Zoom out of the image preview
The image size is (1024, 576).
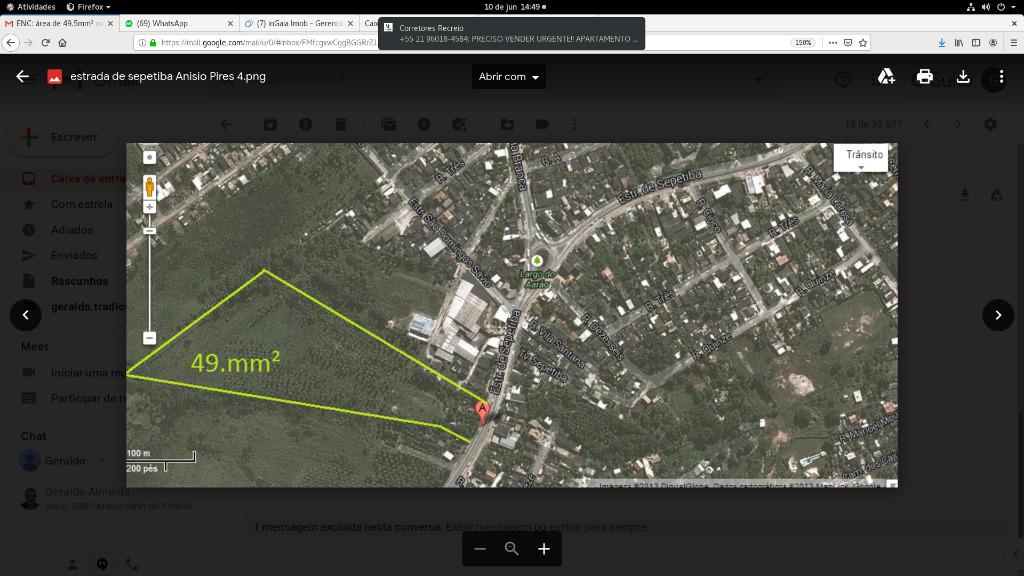[480, 549]
